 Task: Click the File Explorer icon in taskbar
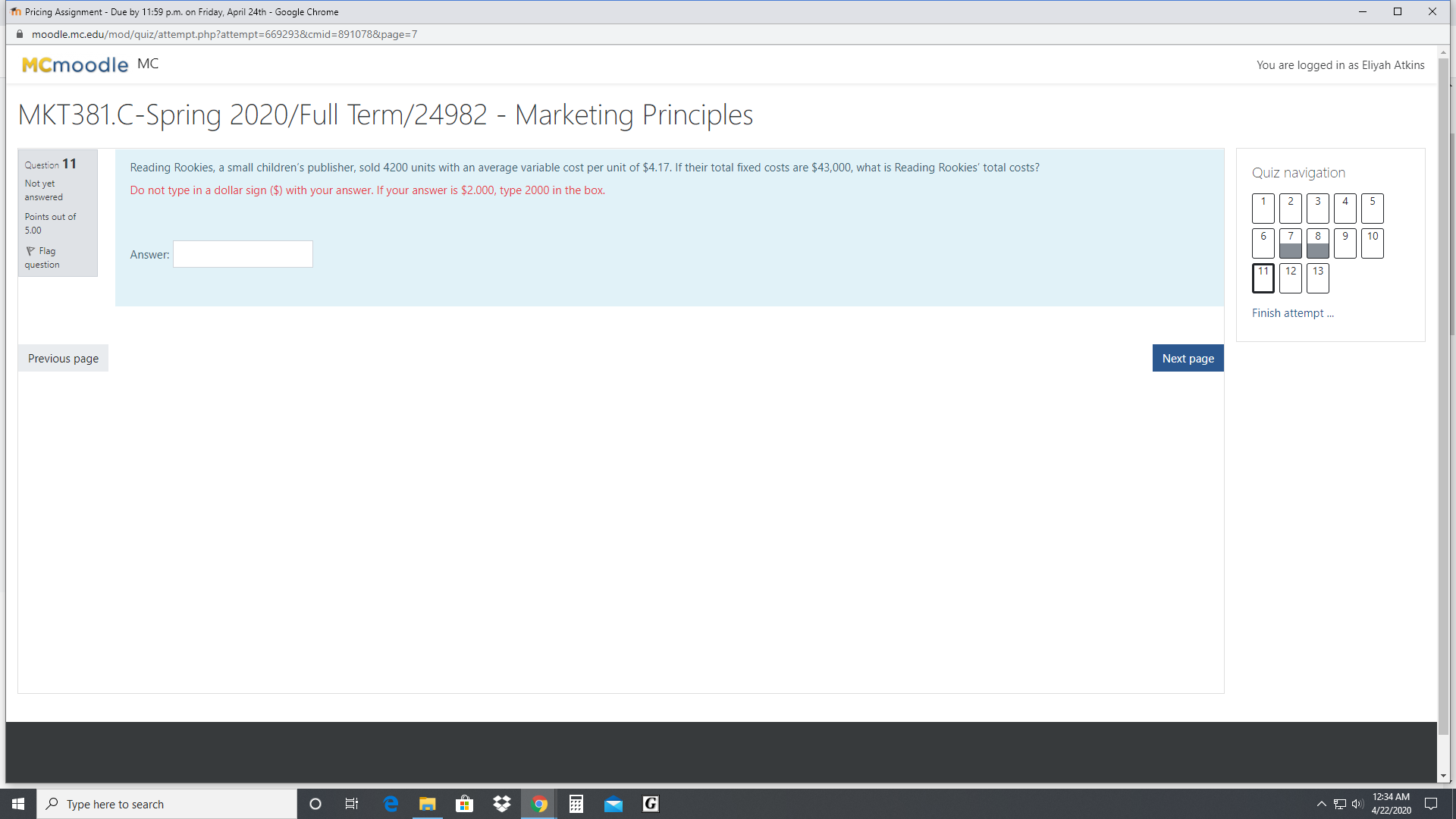point(427,803)
